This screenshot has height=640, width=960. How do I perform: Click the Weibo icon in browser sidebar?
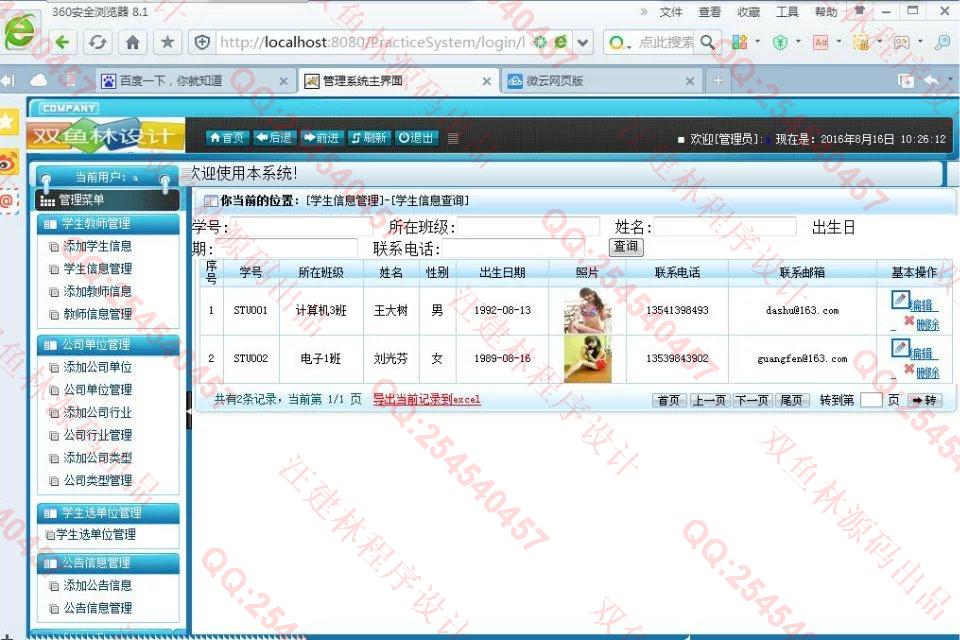(9, 163)
